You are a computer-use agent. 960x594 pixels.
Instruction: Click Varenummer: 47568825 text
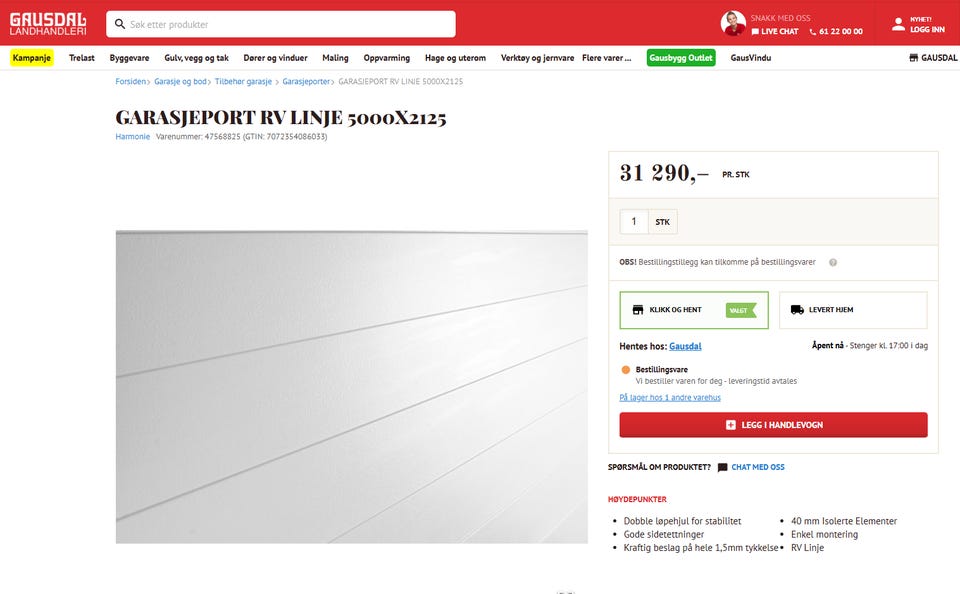(198, 137)
